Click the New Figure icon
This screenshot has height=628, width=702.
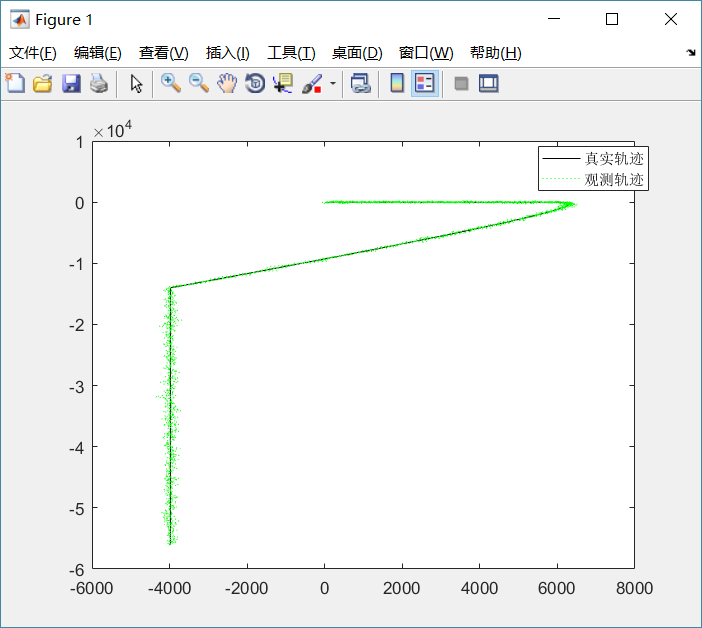(x=15, y=84)
